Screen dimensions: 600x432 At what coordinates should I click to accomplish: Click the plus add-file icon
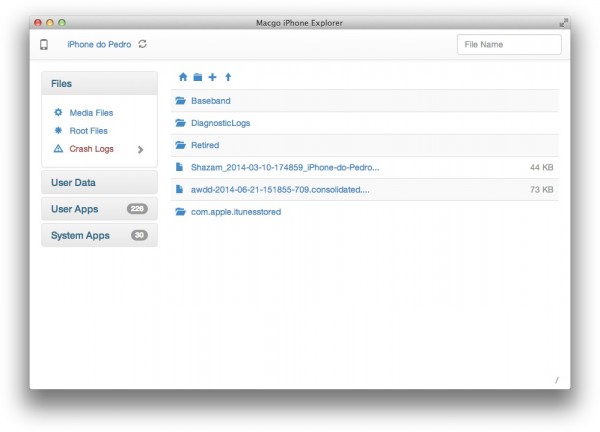coord(212,77)
